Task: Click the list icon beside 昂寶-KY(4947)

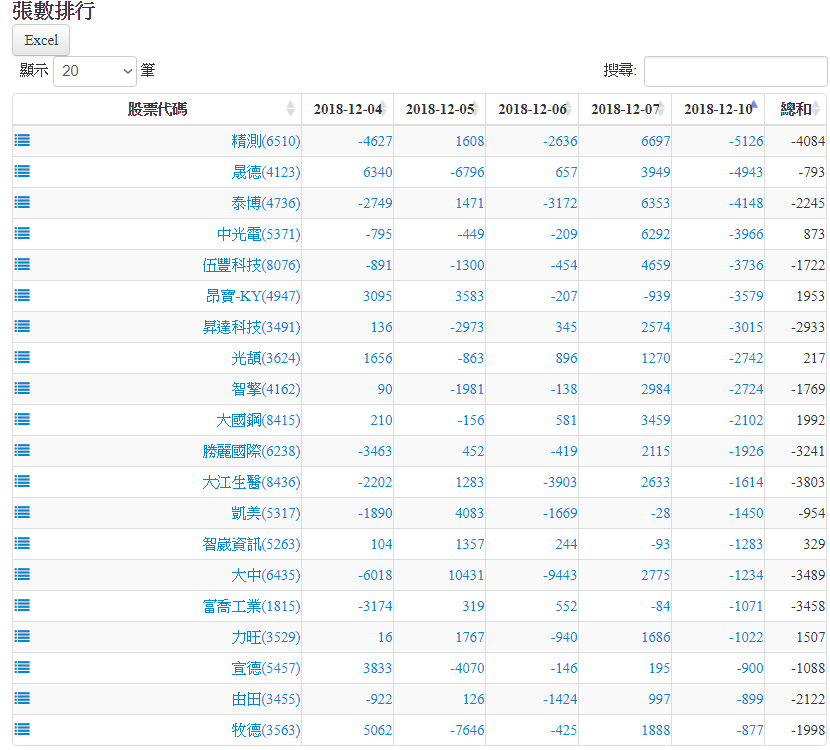Action: tap(22, 296)
